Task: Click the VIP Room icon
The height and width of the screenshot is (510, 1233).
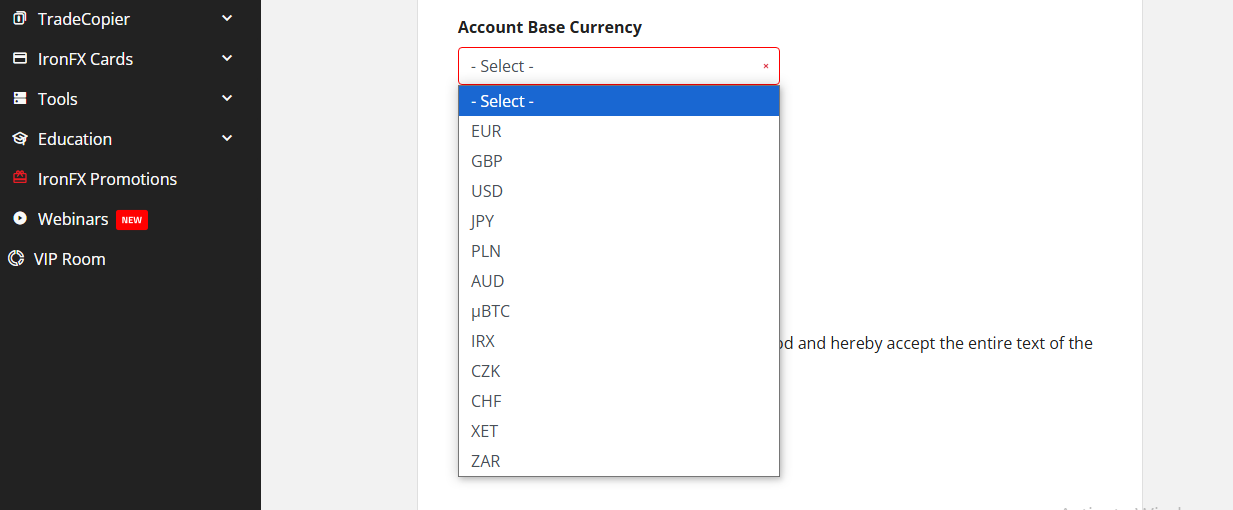Action: pos(16,259)
